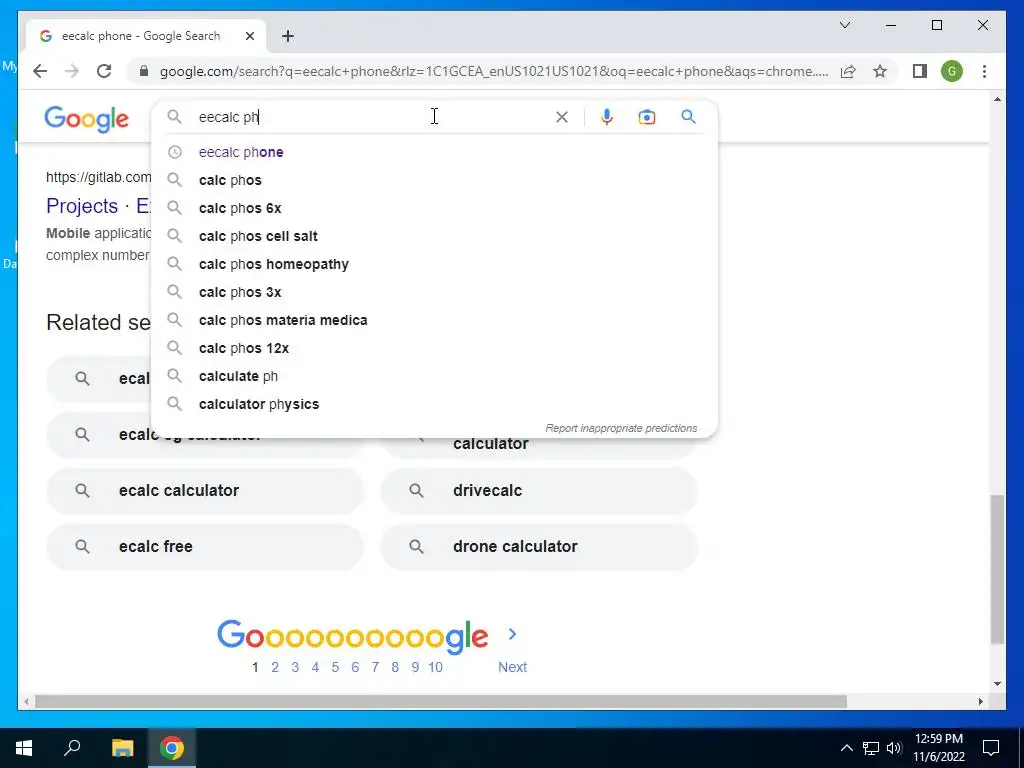This screenshot has height=768, width=1024.
Task: Click the Google logo at the top left
Action: point(86,119)
